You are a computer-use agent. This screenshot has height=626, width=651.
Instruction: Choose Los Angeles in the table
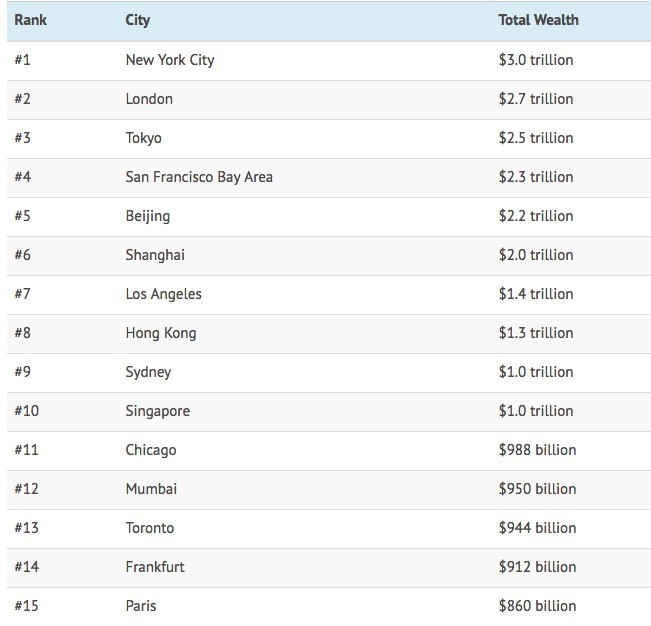[163, 294]
